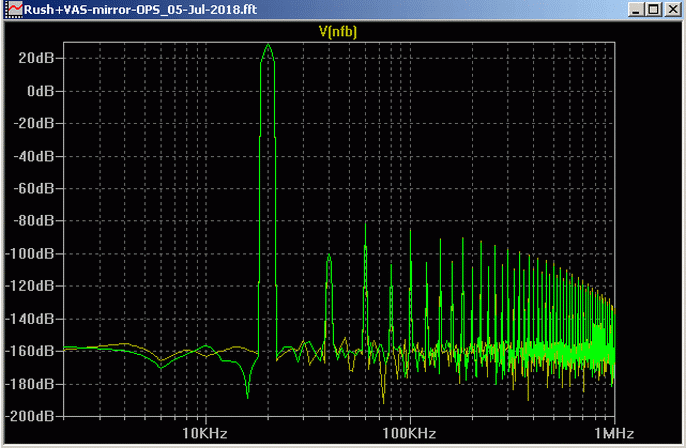The height and width of the screenshot is (448, 686).
Task: Click the -20dB vertical axis label
Action: (34, 123)
